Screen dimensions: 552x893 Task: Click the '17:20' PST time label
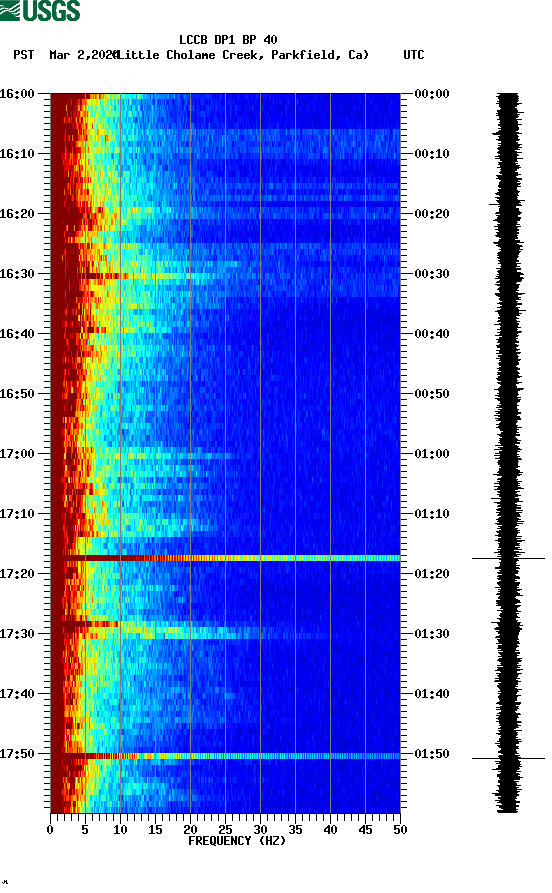(x=17, y=574)
